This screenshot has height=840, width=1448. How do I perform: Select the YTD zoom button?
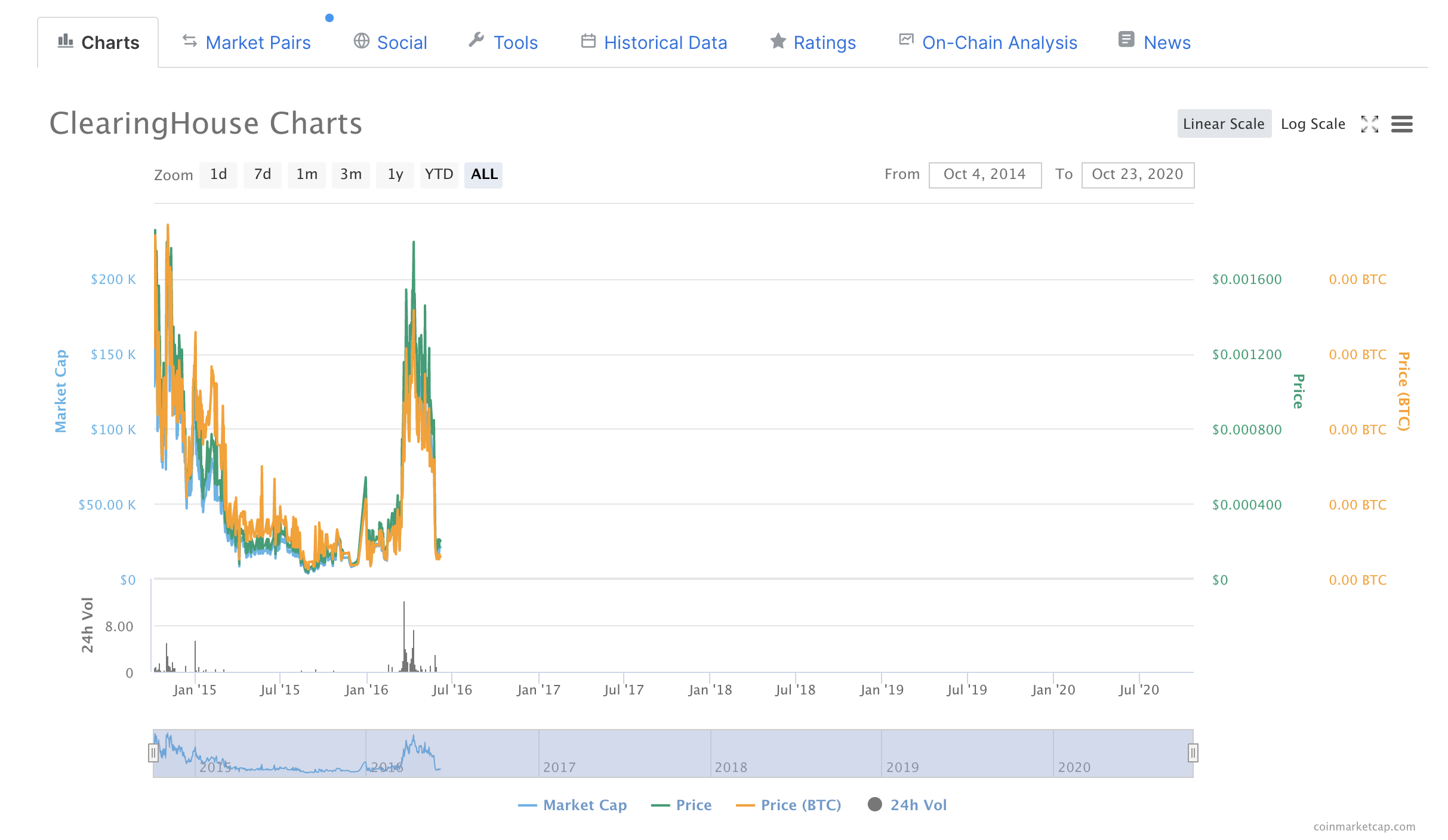(439, 174)
